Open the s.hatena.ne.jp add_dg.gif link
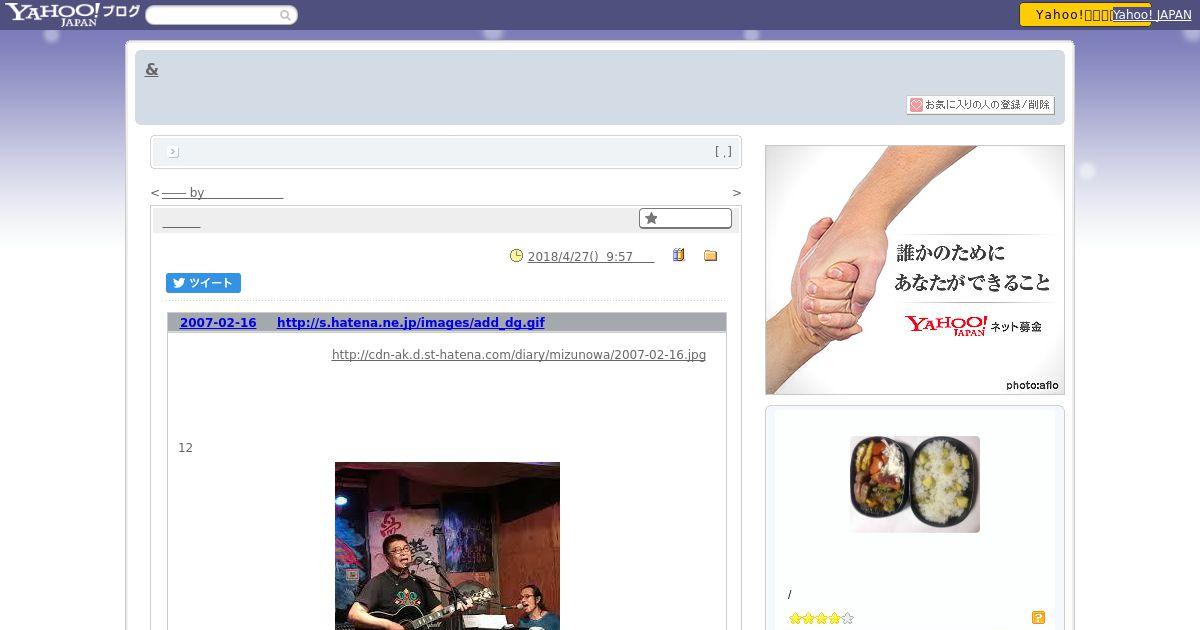1200x630 pixels. coord(411,323)
